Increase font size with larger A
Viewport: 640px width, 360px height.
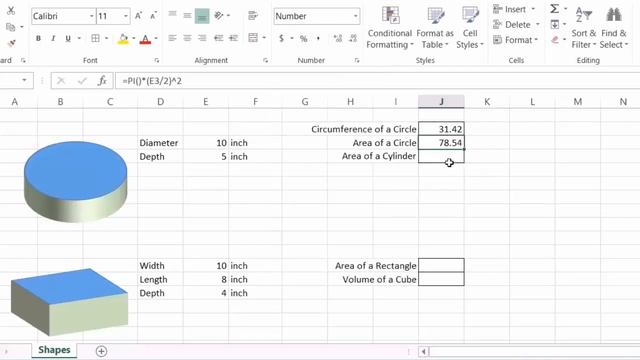point(138,16)
